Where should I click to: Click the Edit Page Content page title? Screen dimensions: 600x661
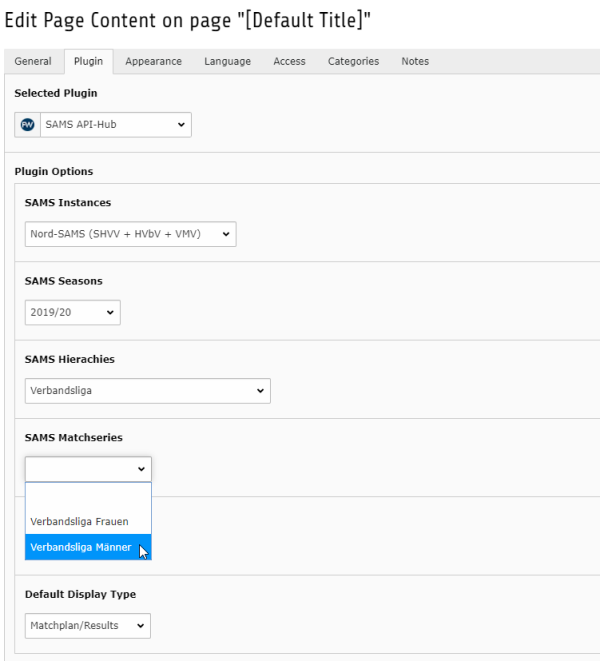tap(188, 20)
